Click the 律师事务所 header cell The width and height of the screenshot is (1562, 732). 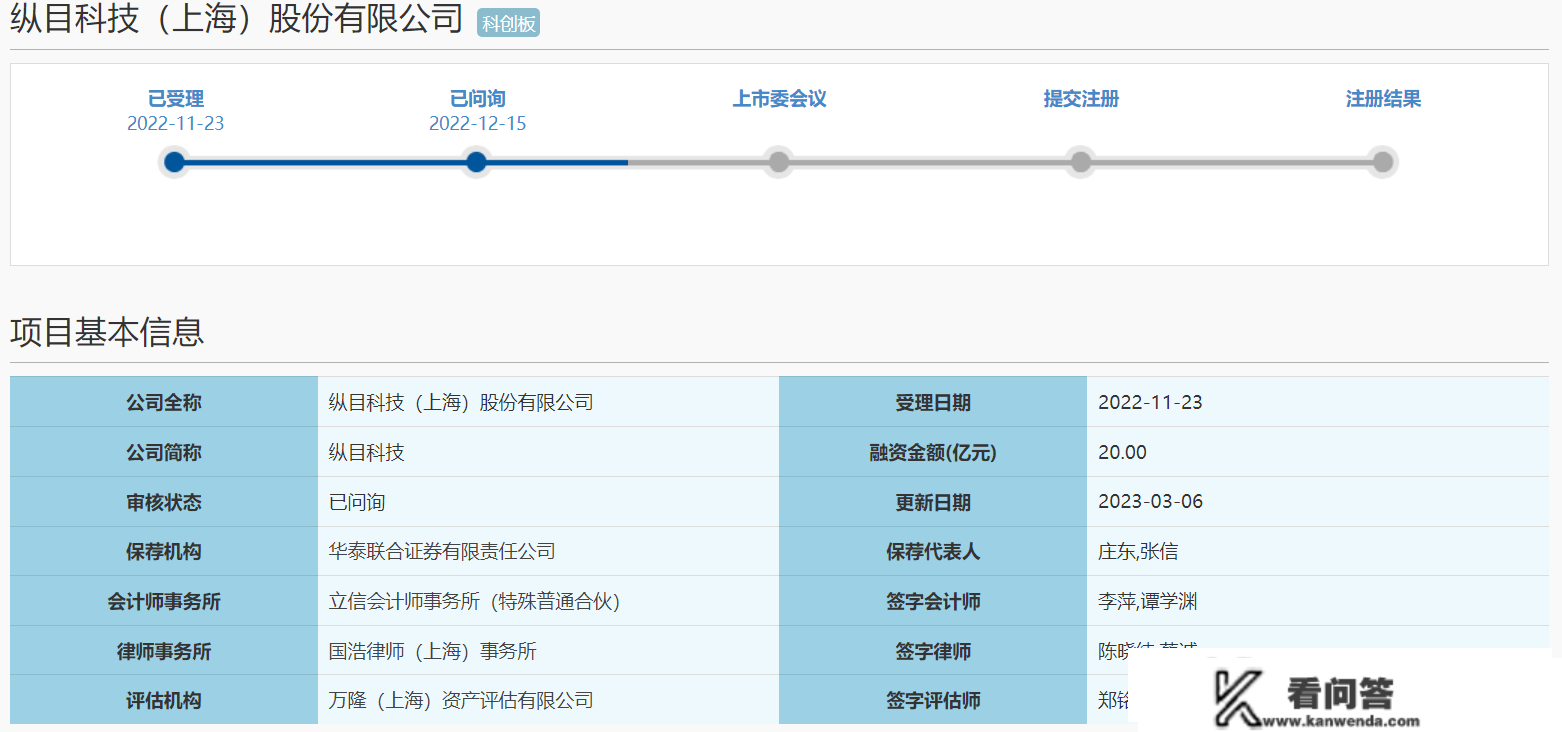(164, 651)
